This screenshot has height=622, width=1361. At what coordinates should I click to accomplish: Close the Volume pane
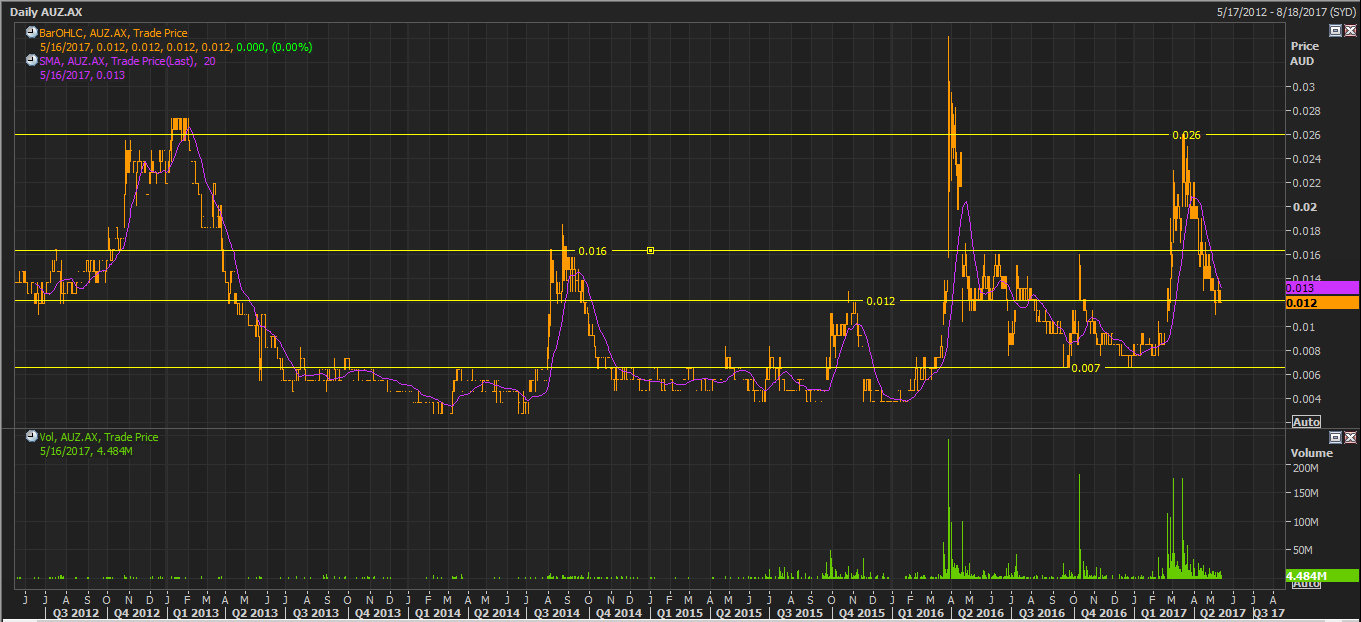tap(1350, 438)
